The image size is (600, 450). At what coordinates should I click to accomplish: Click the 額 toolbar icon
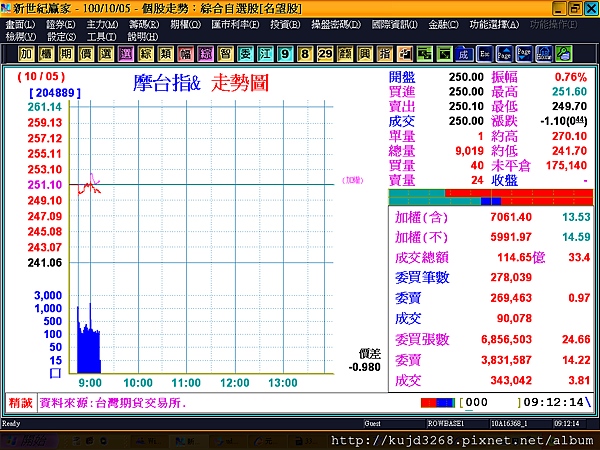[x=345, y=54]
